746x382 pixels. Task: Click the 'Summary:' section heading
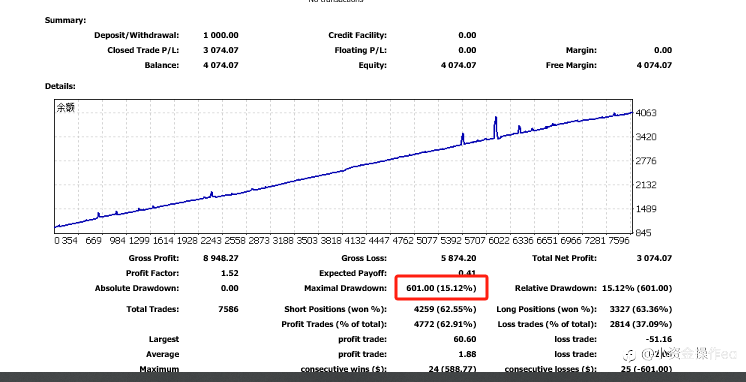pyautogui.click(x=66, y=20)
